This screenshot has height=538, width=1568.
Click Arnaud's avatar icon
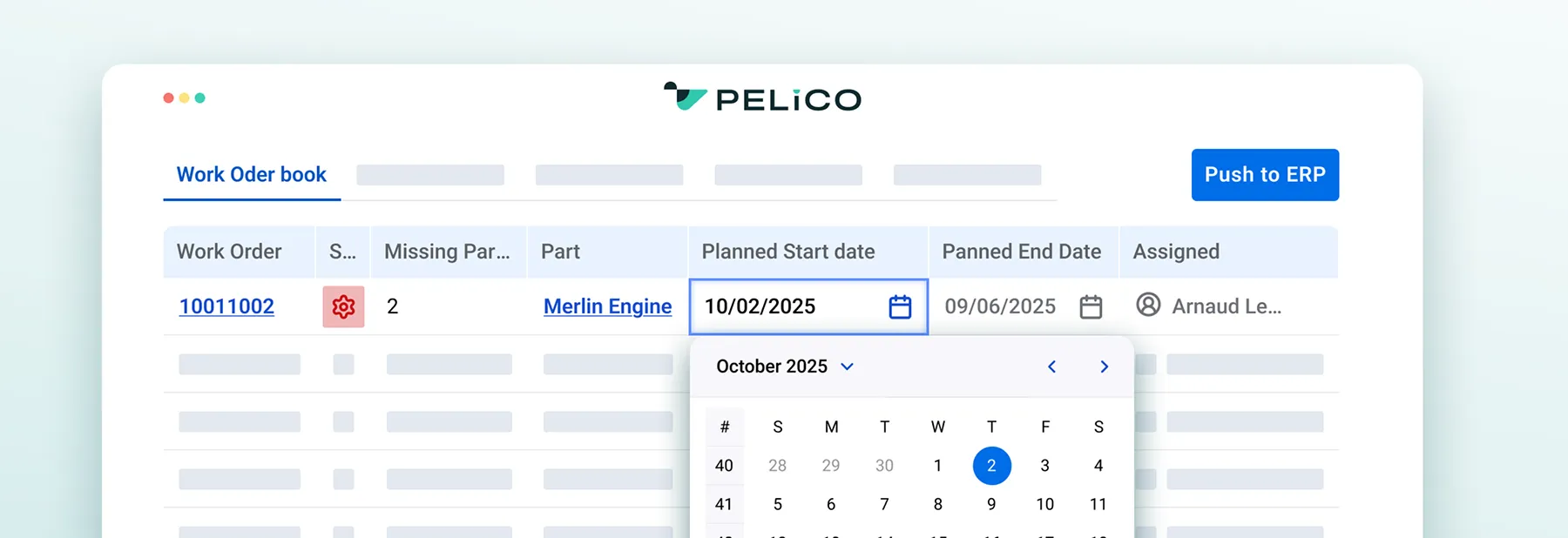click(x=1148, y=306)
